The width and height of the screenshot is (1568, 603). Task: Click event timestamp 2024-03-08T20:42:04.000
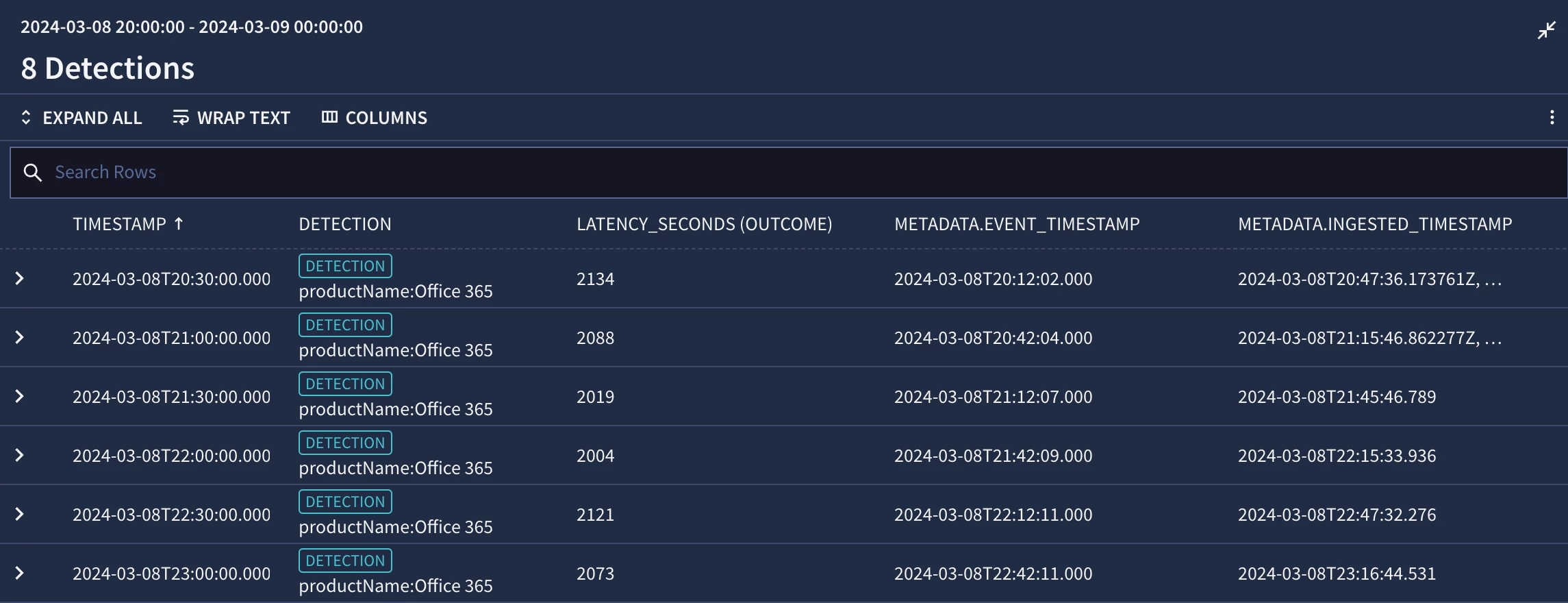tap(993, 338)
